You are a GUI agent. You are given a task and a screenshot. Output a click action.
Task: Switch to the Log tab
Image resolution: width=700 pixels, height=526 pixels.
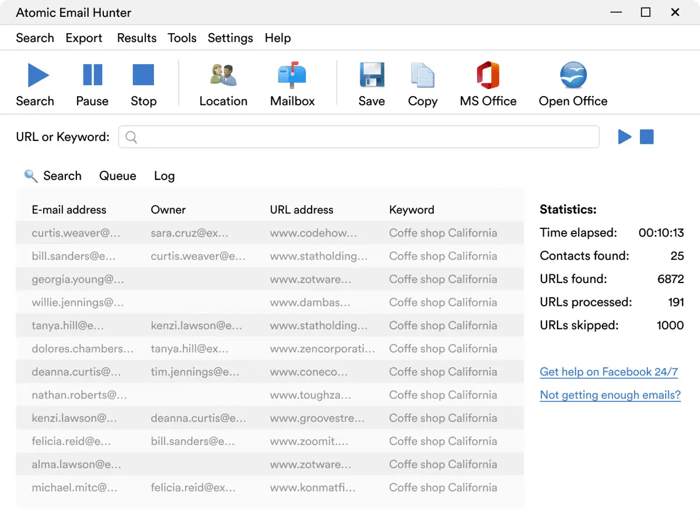[164, 176]
